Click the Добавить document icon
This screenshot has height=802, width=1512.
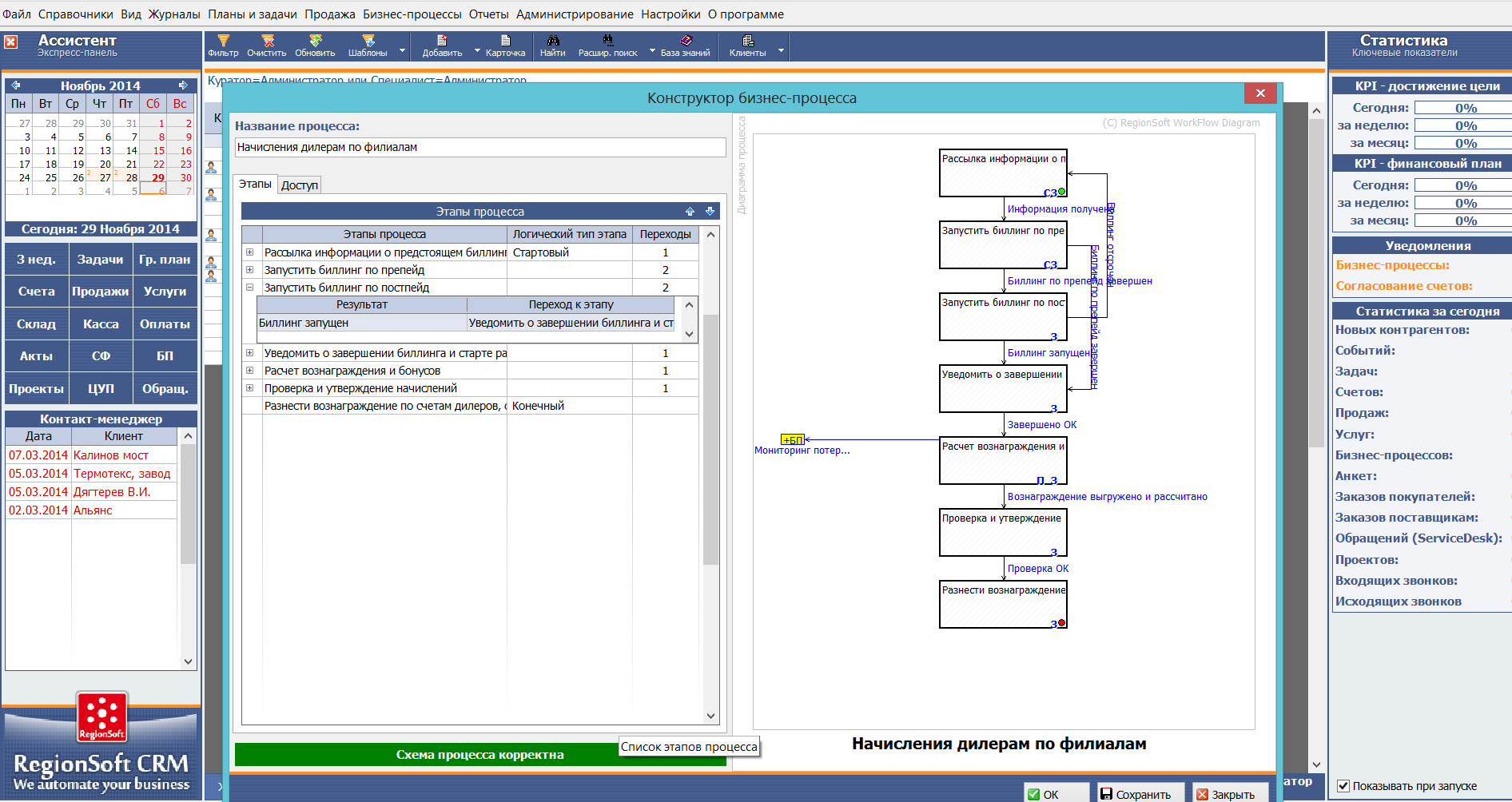442,41
